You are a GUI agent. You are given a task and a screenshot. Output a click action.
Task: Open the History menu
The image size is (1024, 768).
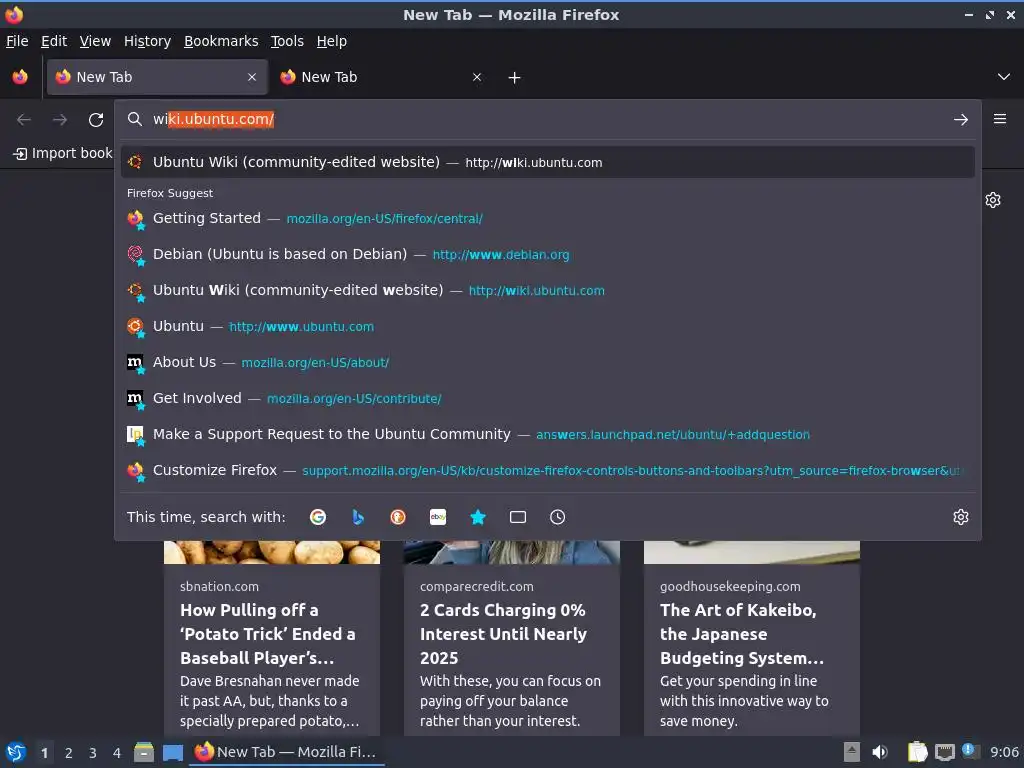pyautogui.click(x=148, y=41)
